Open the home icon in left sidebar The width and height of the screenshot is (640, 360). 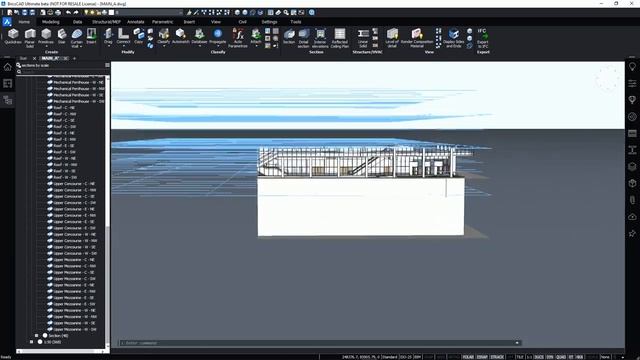pos(7,67)
